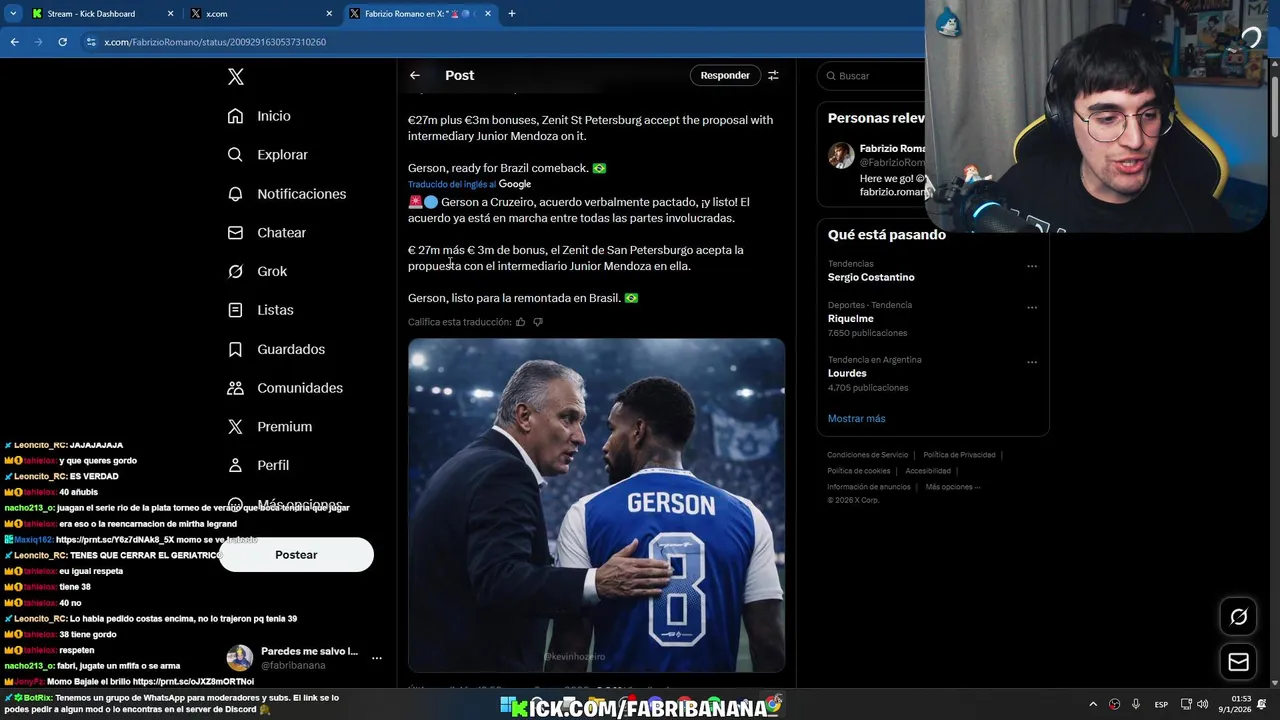This screenshot has height=720, width=1280.
Task: Open more options for Riquelme trend
Action: click(x=1032, y=308)
